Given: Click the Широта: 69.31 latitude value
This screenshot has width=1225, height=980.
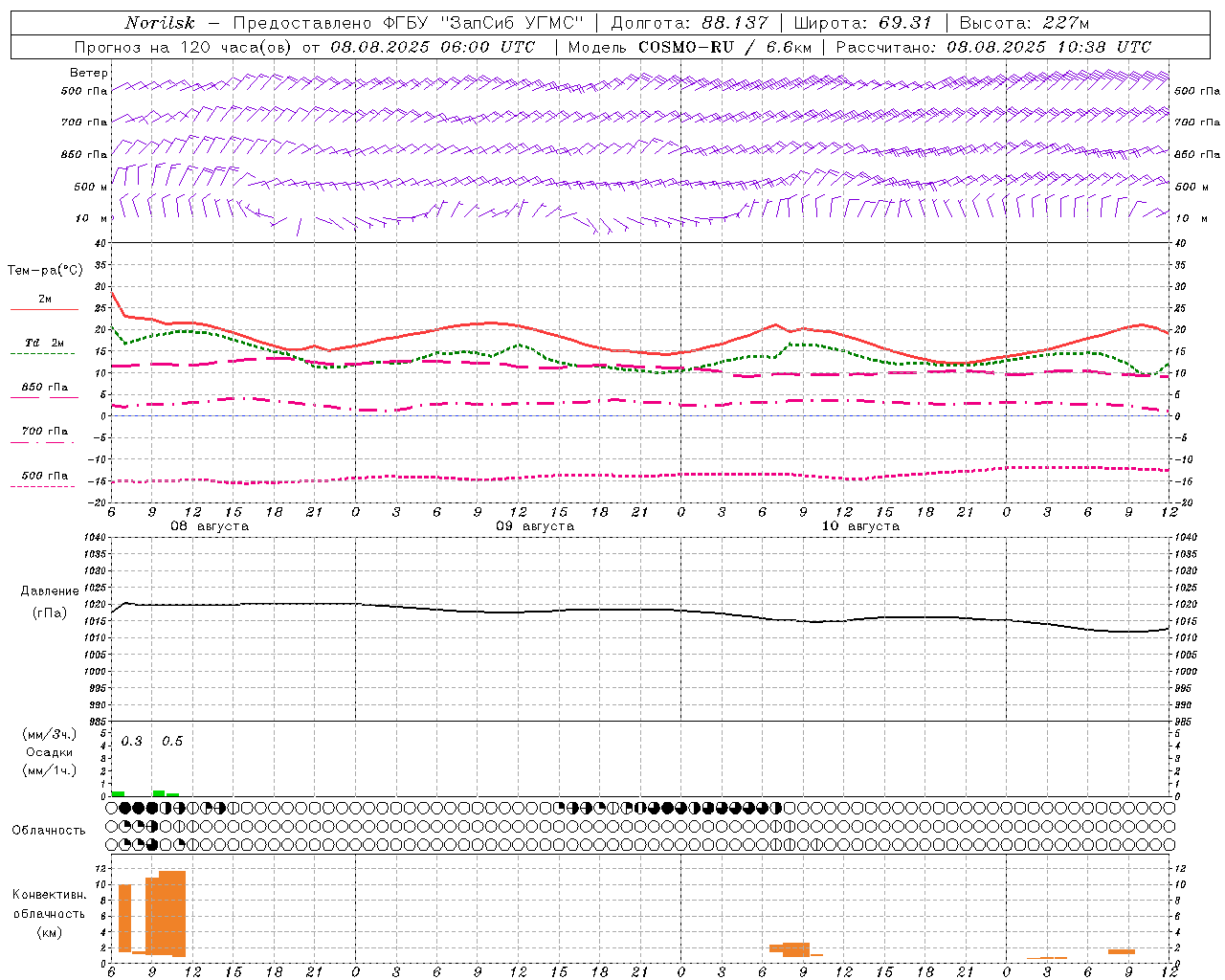Looking at the screenshot, I should [x=862, y=23].
